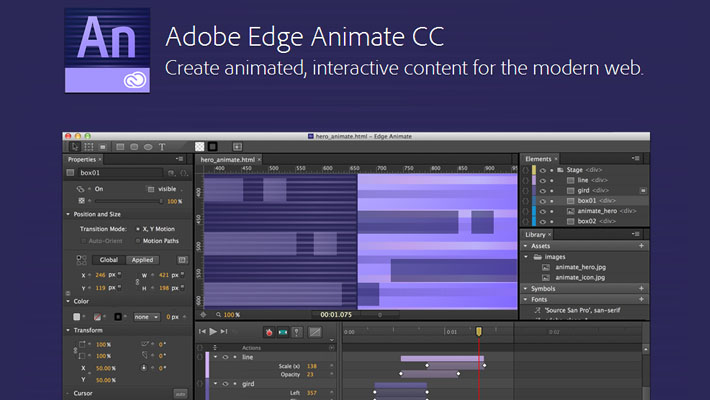Click the easing graph button

coord(315,333)
